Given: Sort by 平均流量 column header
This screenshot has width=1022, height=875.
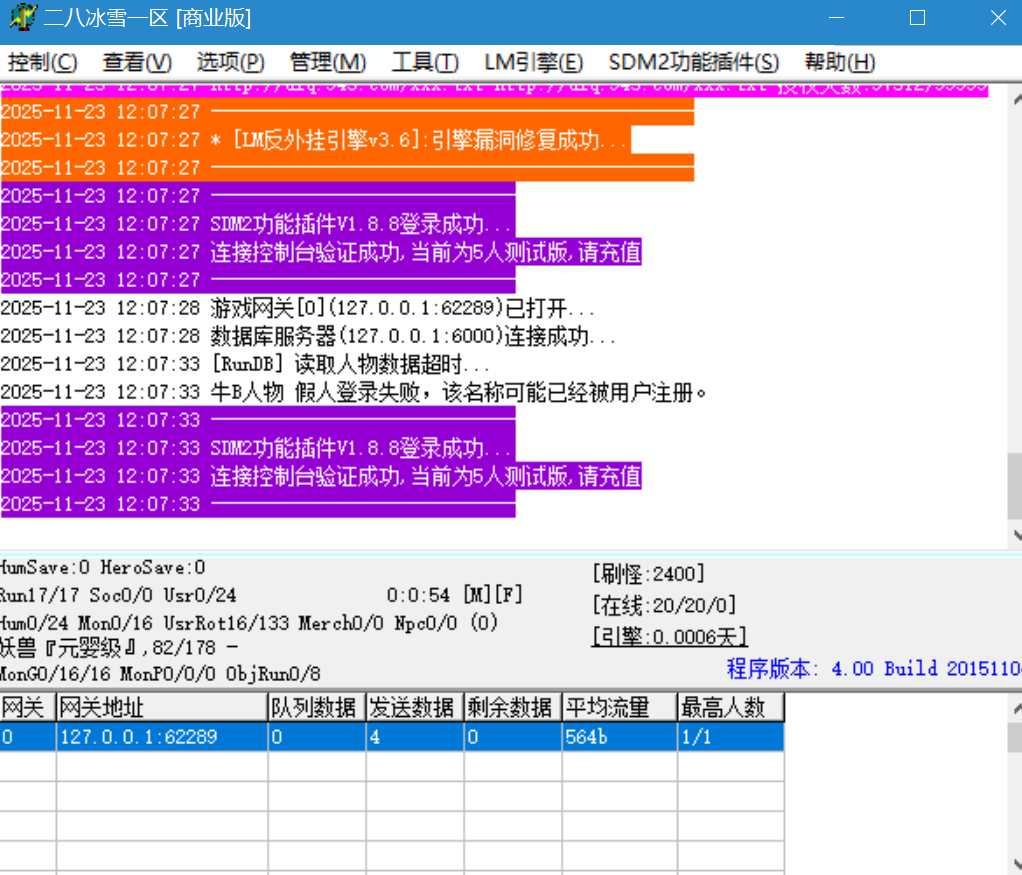Looking at the screenshot, I should (619, 708).
